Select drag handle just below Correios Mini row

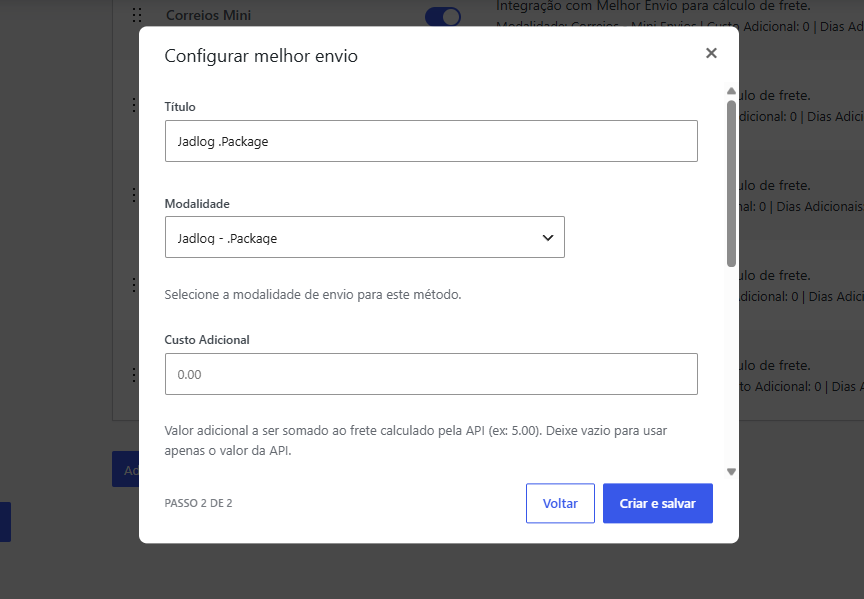coord(134,105)
